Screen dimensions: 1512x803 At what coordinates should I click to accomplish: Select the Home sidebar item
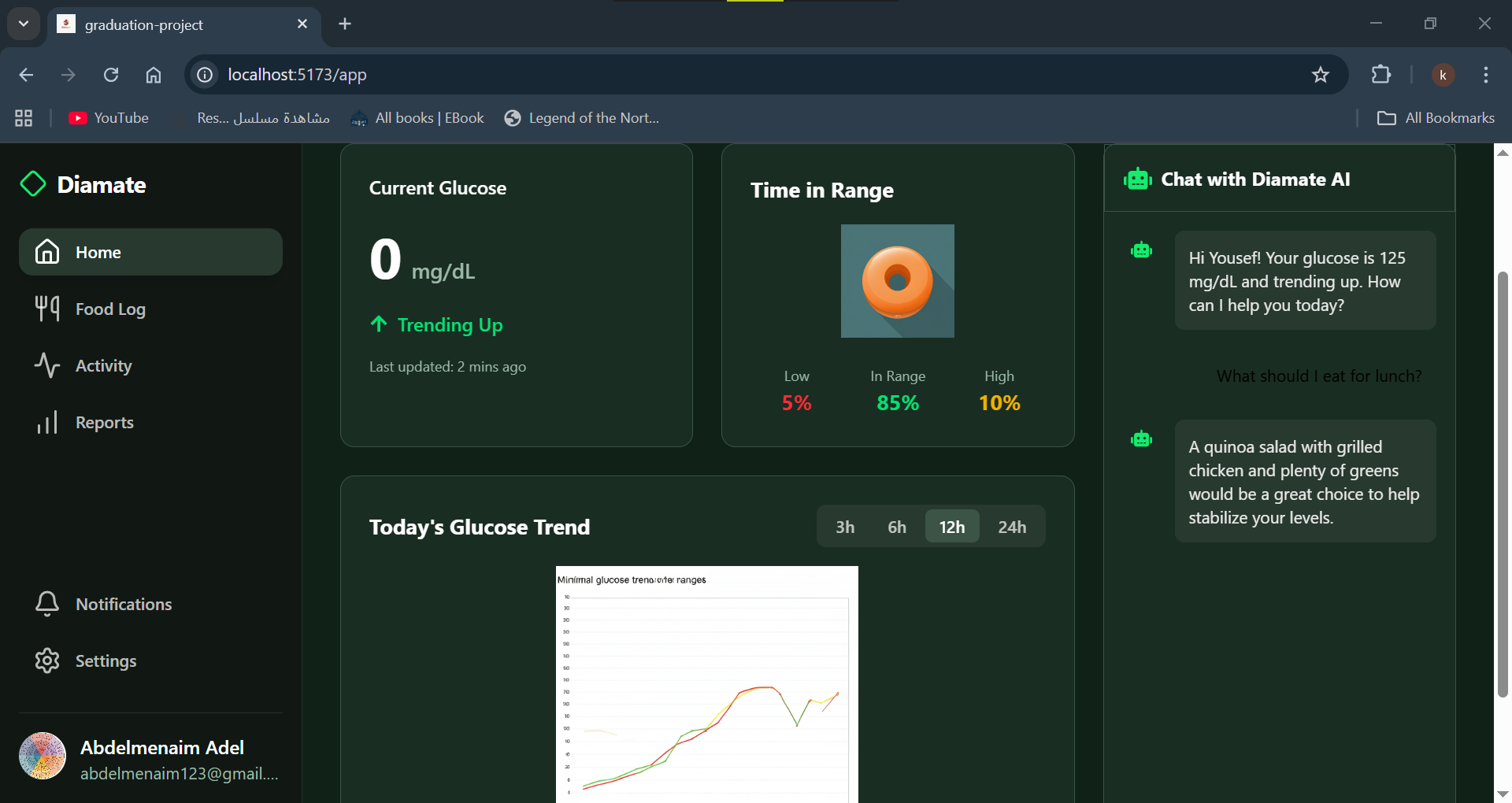pyautogui.click(x=150, y=252)
